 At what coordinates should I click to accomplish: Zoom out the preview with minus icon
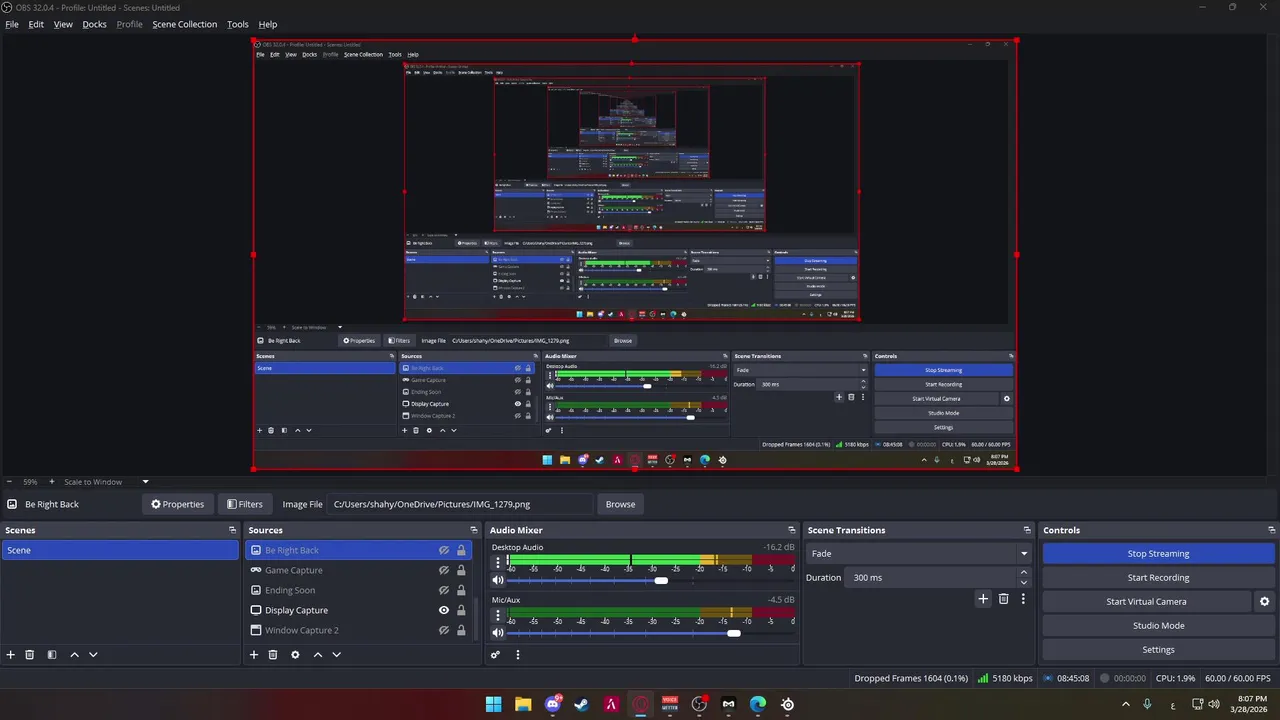[x=9, y=482]
